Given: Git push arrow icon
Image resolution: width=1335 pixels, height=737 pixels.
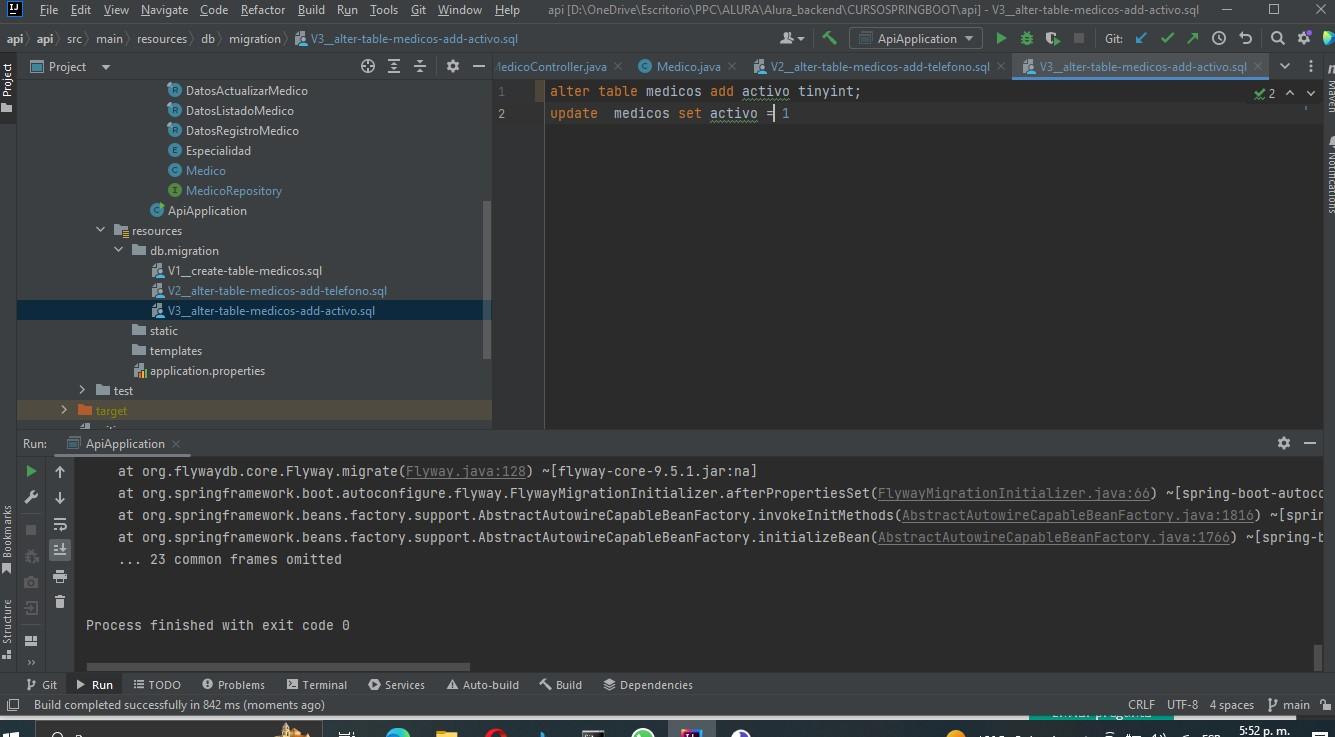Looking at the screenshot, I should (1192, 38).
